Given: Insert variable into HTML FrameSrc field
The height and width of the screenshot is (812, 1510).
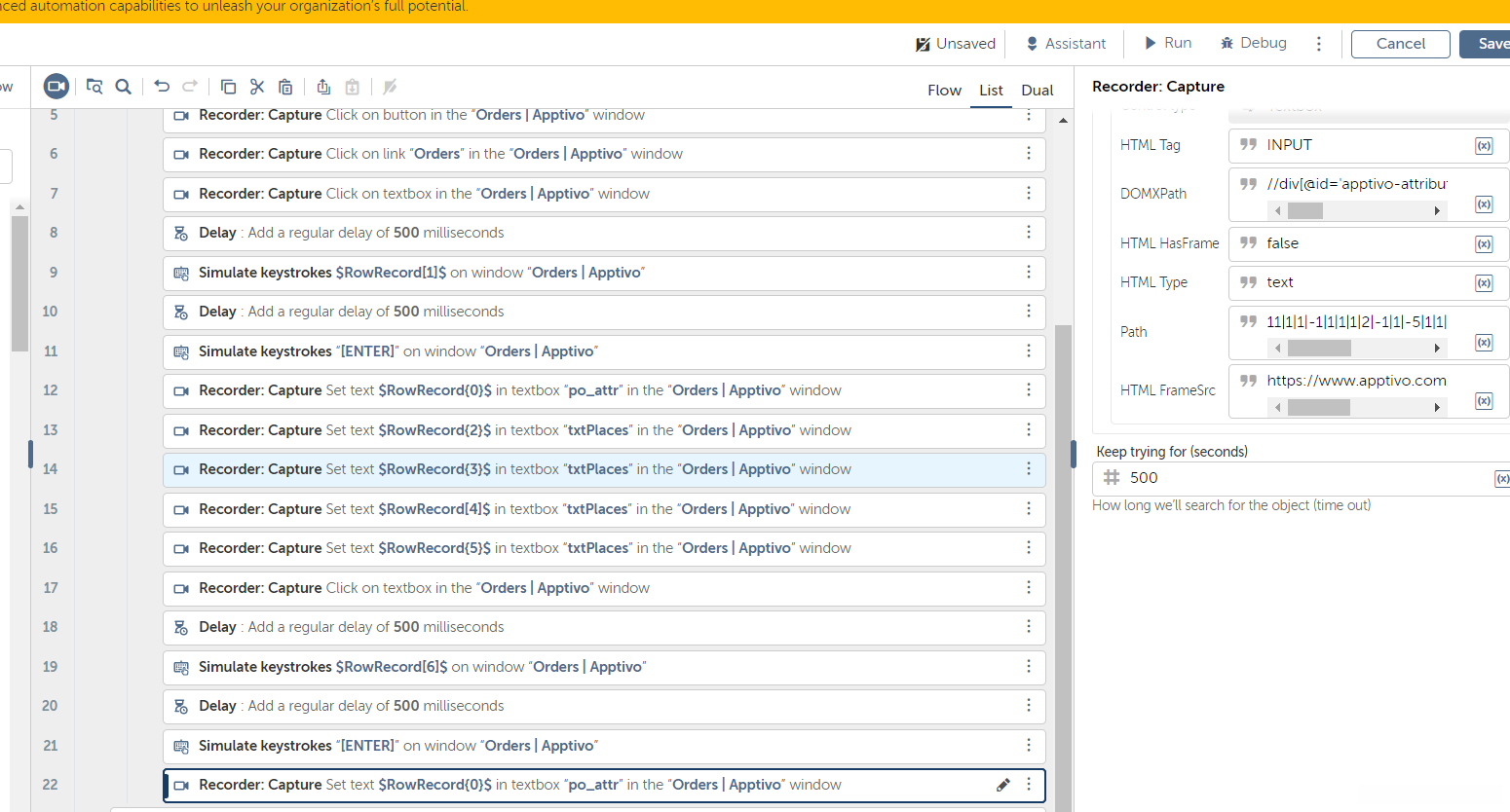Looking at the screenshot, I should coord(1484,401).
